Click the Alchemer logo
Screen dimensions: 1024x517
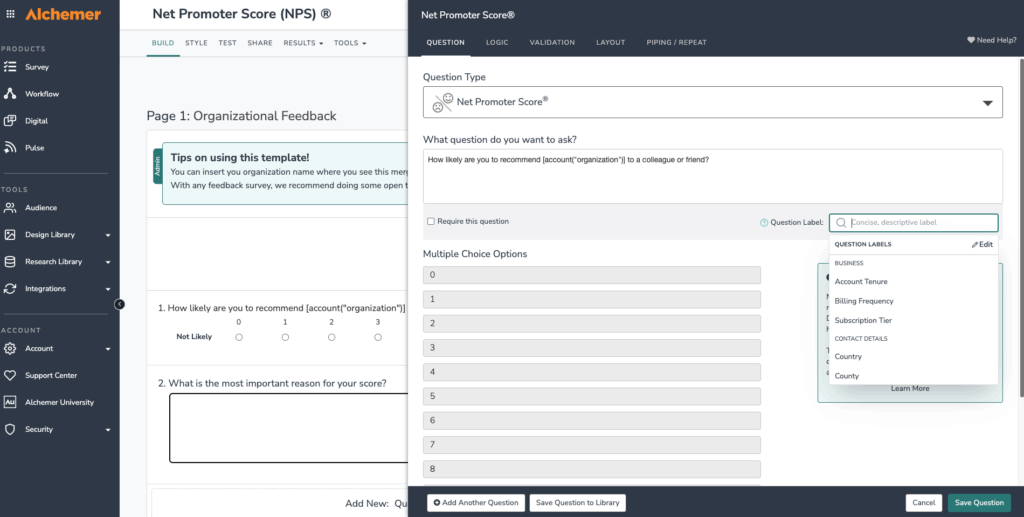(63, 14)
